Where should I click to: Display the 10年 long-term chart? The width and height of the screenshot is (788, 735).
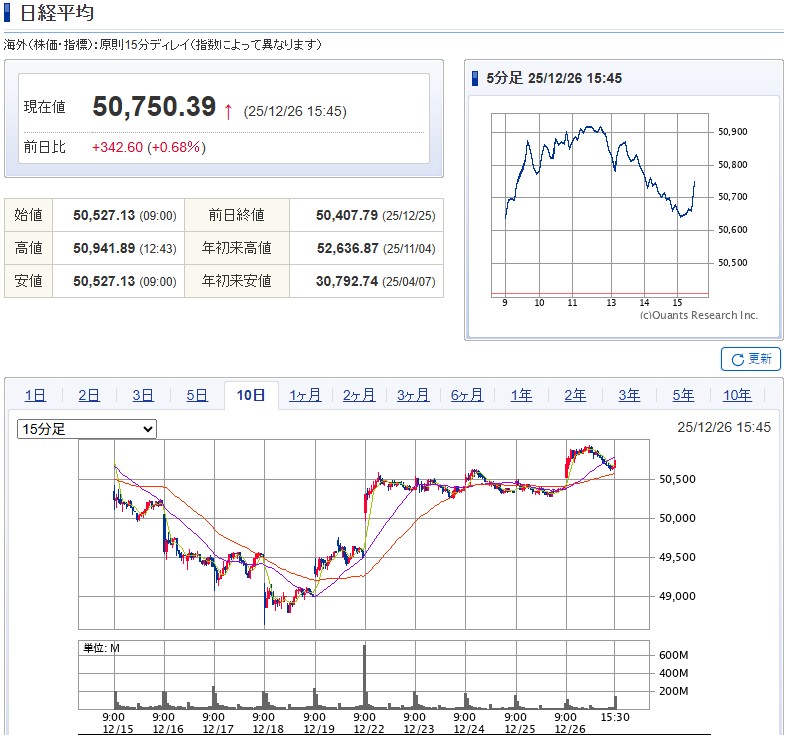point(737,395)
